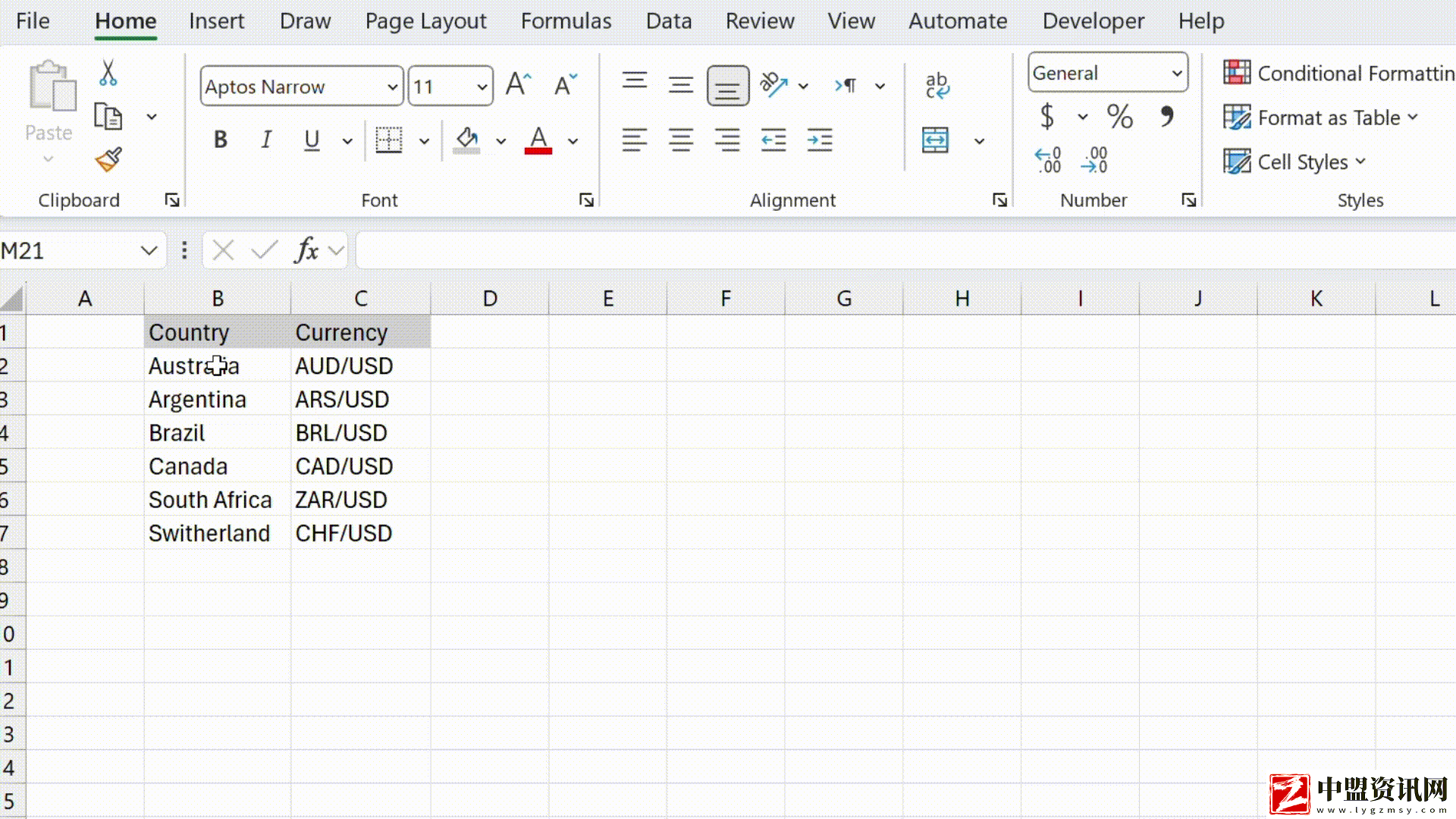Screen dimensions: 1456x819
Task: Open the General number format dropdown
Action: click(1176, 73)
